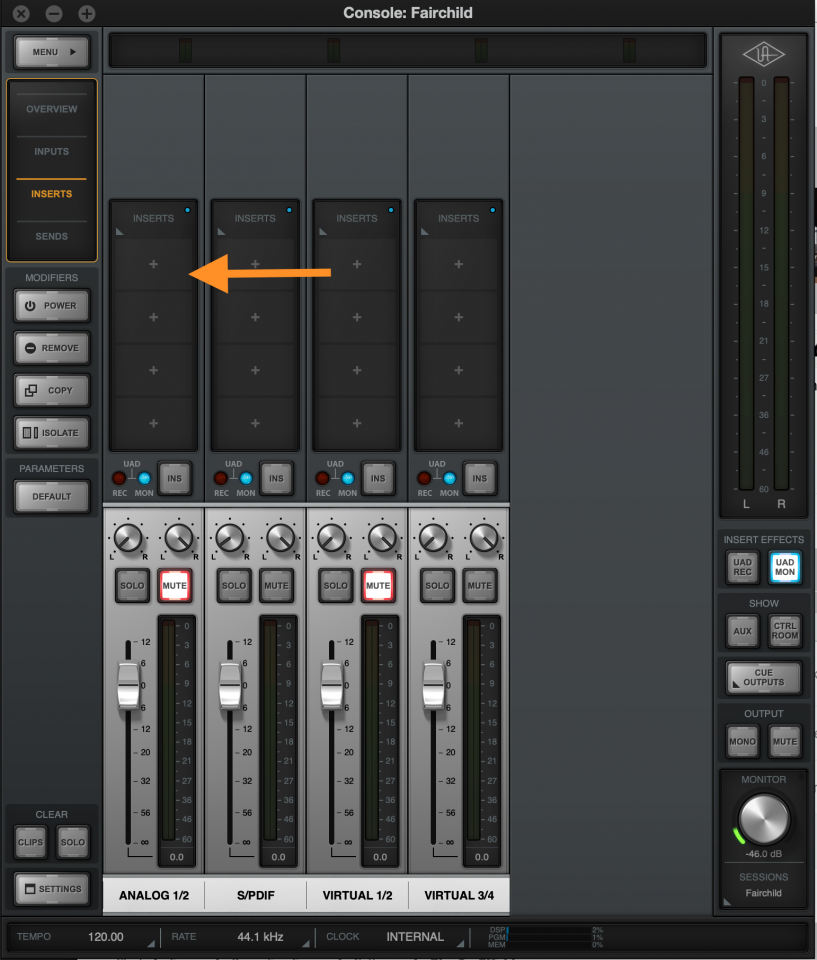Screen dimensions: 817x960
Task: Toggle MONO output
Action: coord(742,741)
